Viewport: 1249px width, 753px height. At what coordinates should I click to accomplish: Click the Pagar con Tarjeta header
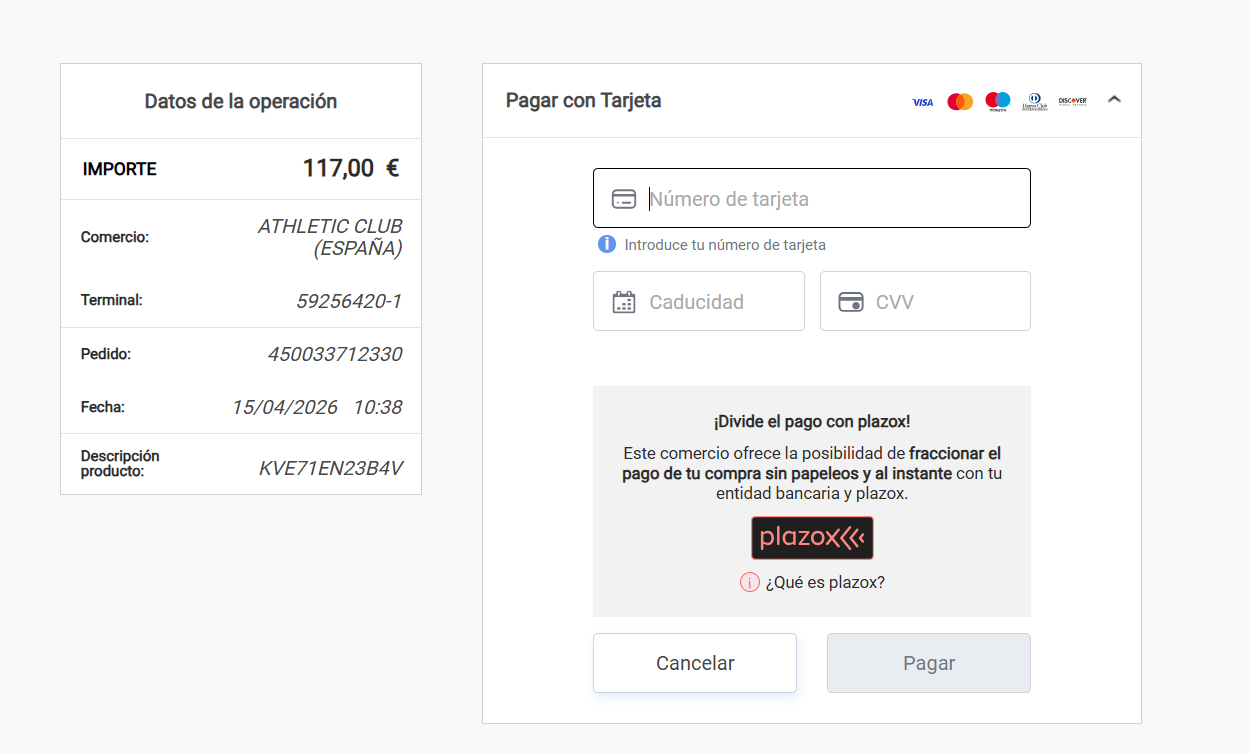(x=584, y=100)
